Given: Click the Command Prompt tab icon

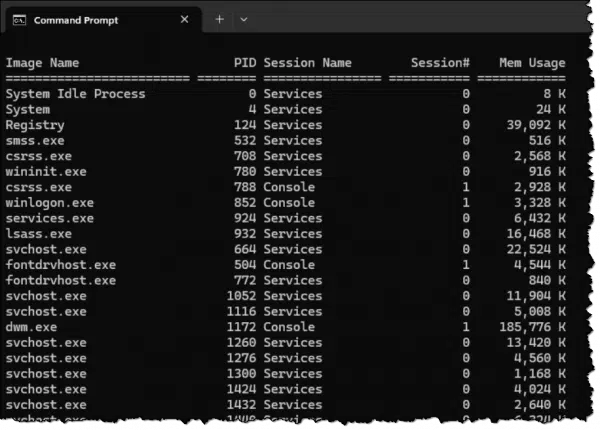Looking at the screenshot, I should pos(19,20).
